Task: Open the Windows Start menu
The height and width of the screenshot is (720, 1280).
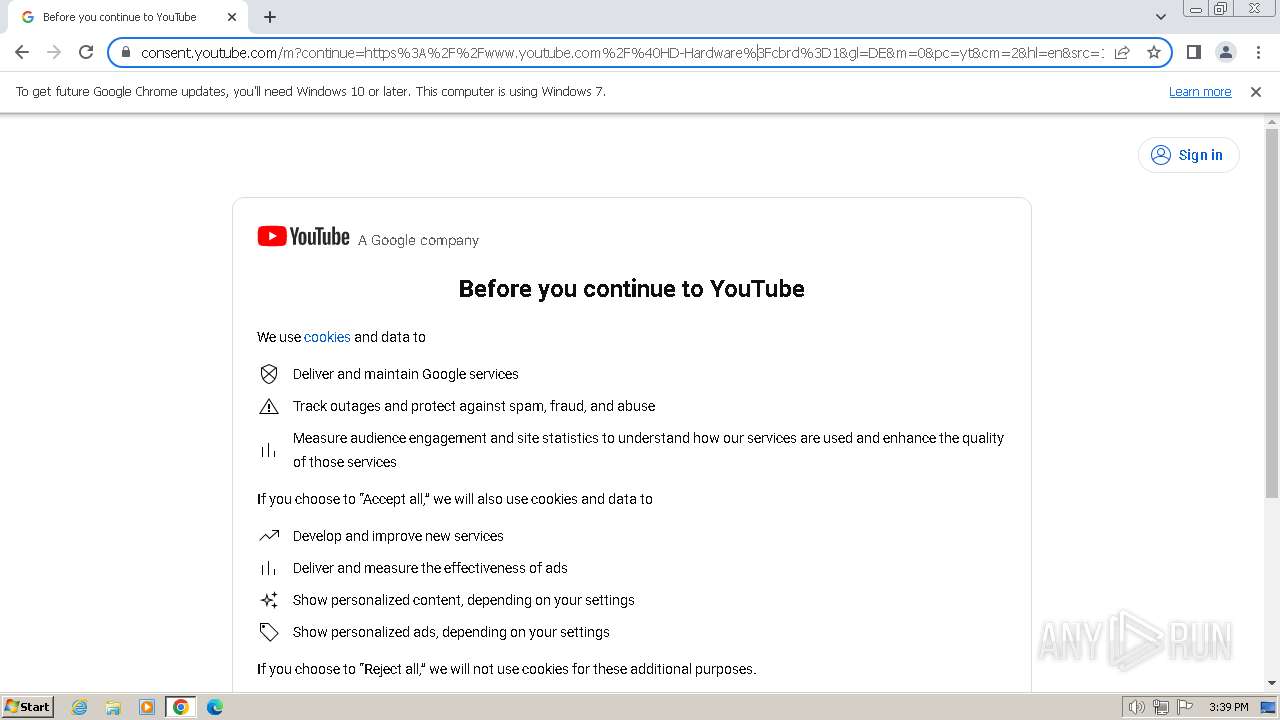Action: point(28,707)
